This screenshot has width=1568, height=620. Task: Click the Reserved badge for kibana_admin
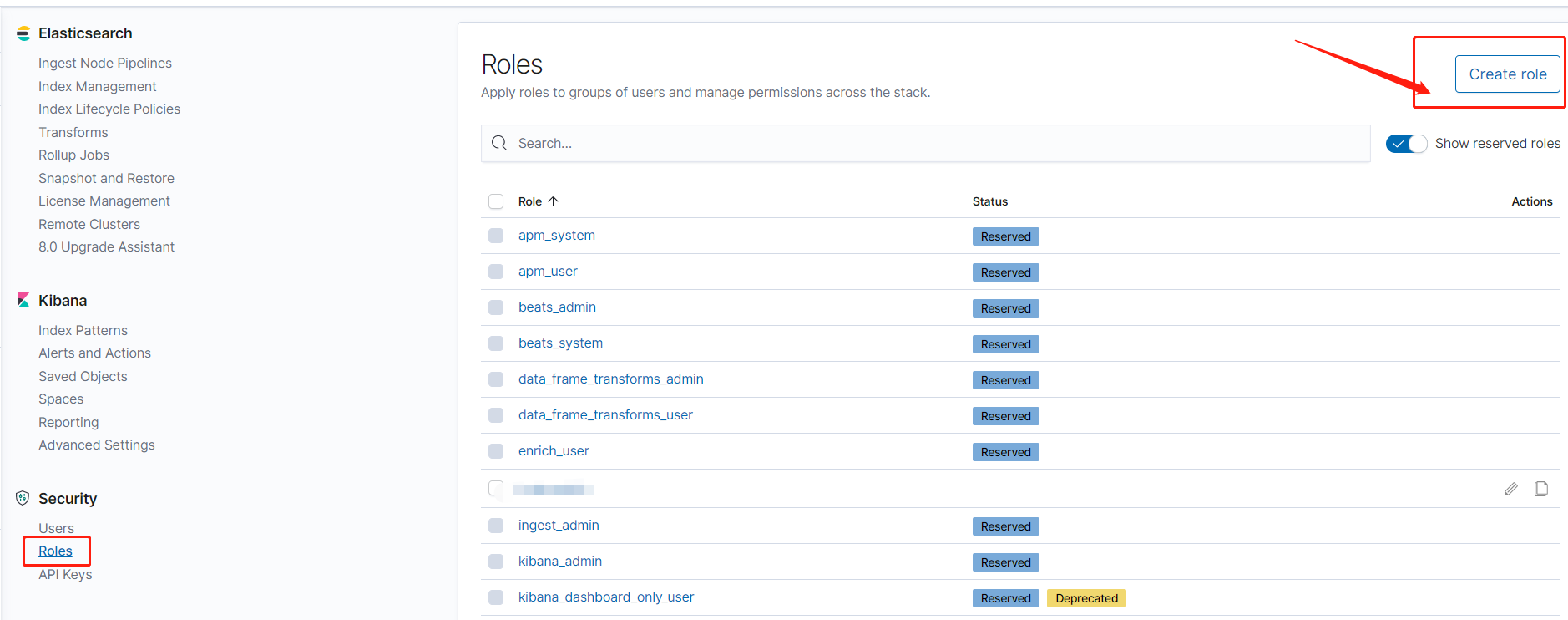pyautogui.click(x=1005, y=562)
